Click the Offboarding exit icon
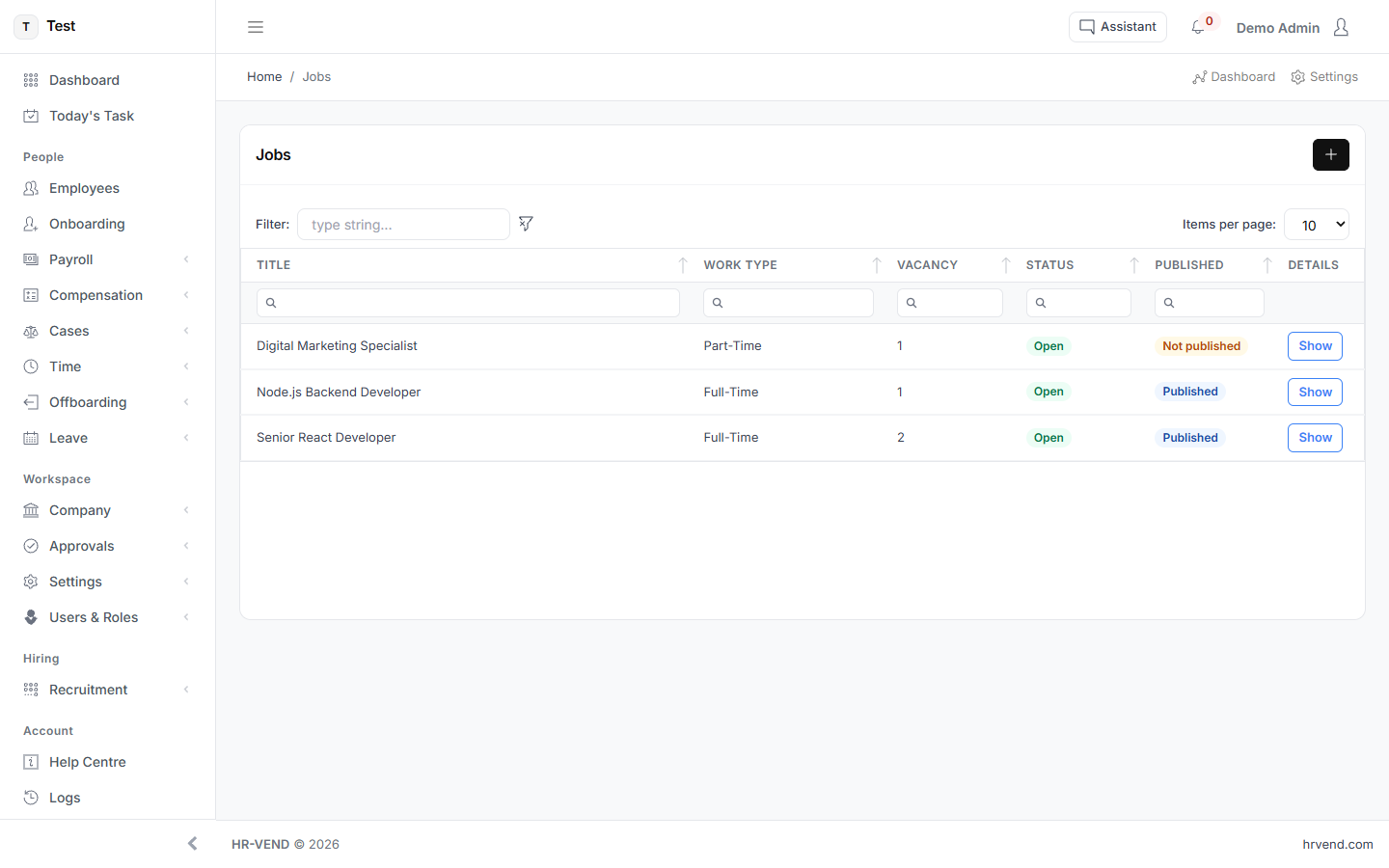 31,402
